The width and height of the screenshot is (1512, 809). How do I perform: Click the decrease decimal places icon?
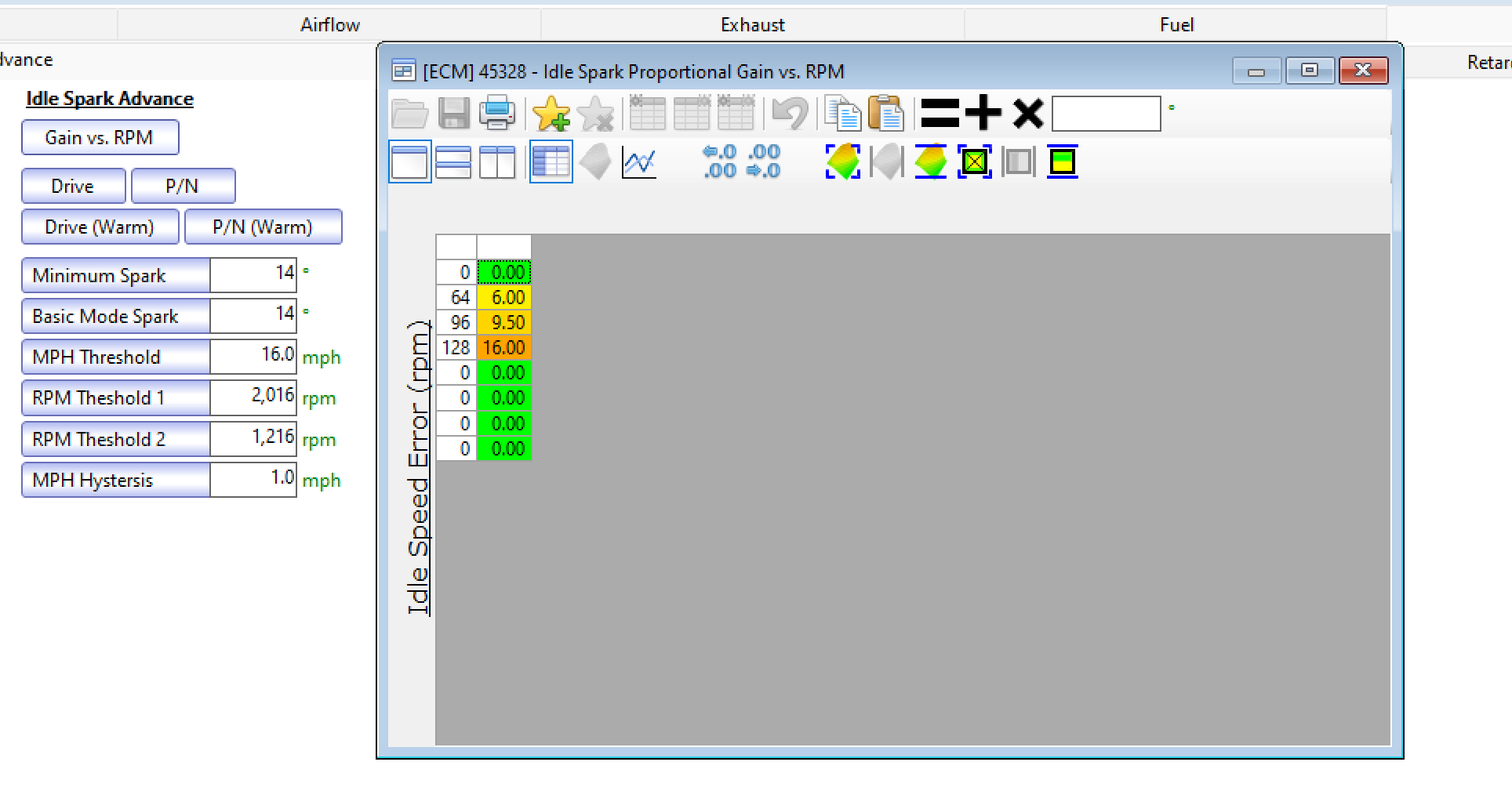tap(764, 161)
